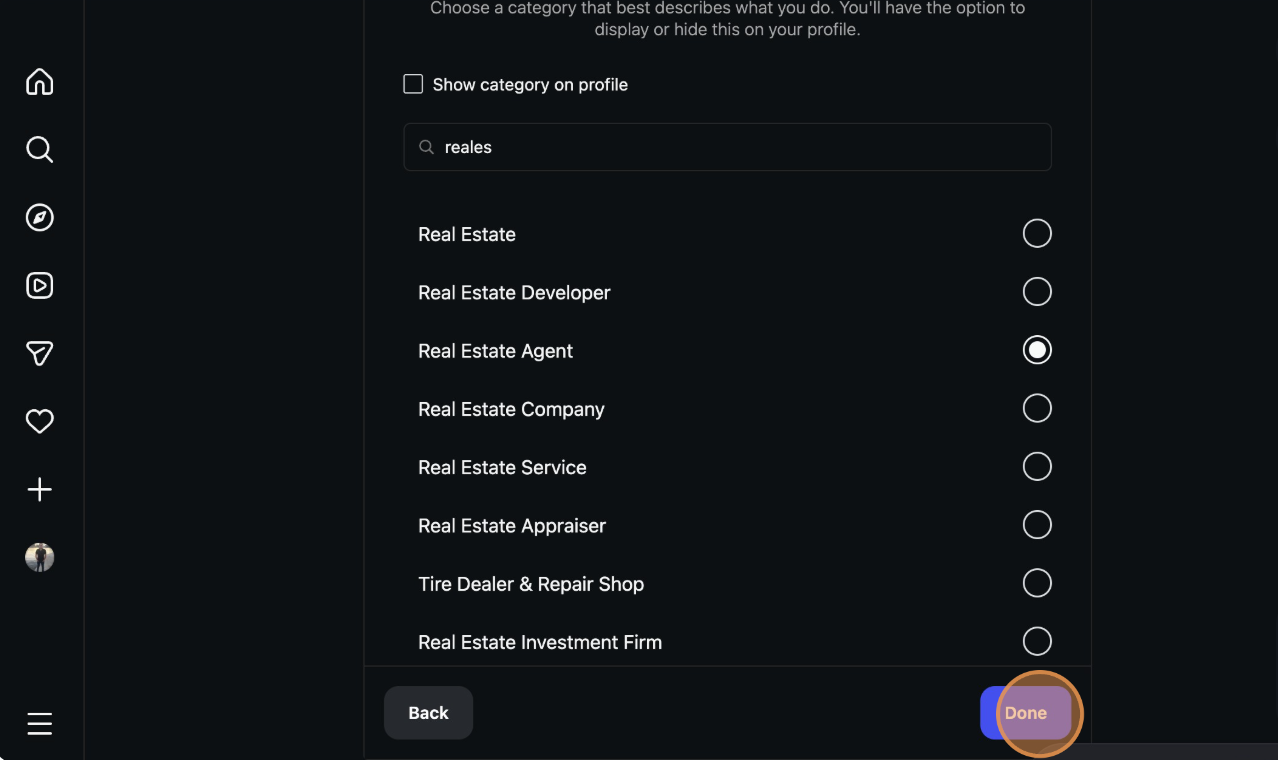Open the Home feed icon
This screenshot has width=1278, height=760.
pos(39,81)
